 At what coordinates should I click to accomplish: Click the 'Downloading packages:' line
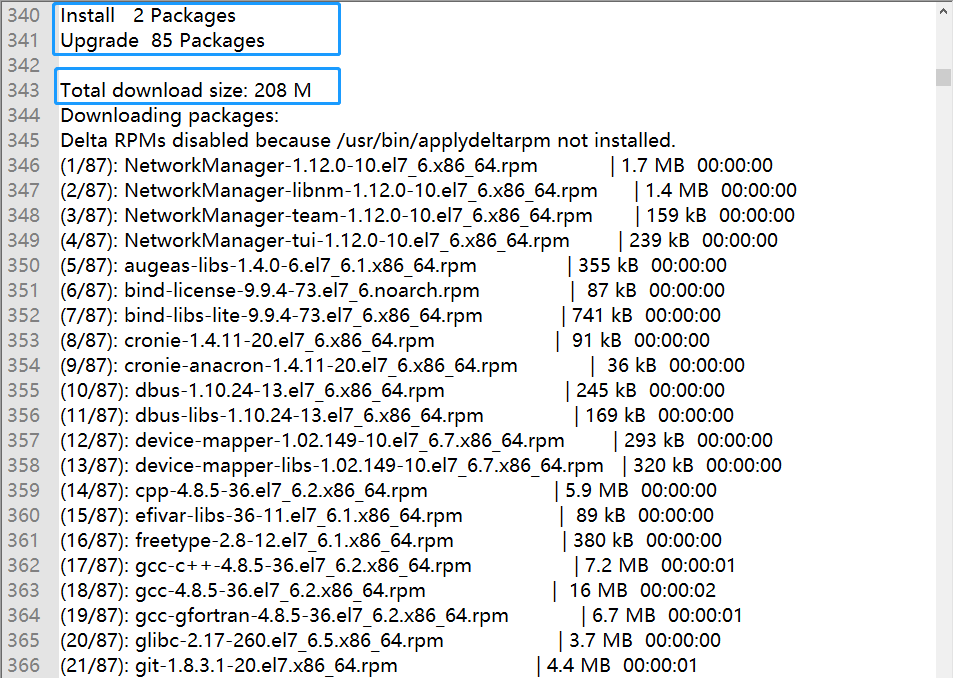(x=170, y=115)
